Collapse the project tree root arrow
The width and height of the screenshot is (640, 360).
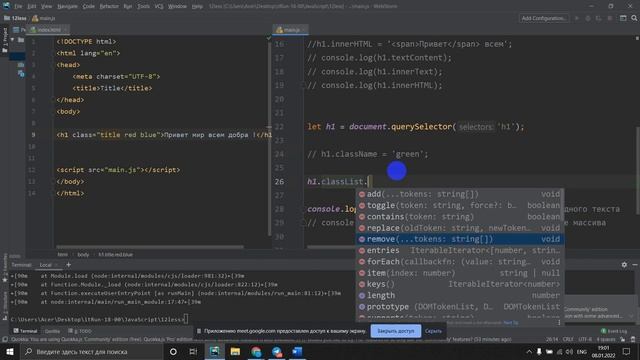click(x=13, y=40)
